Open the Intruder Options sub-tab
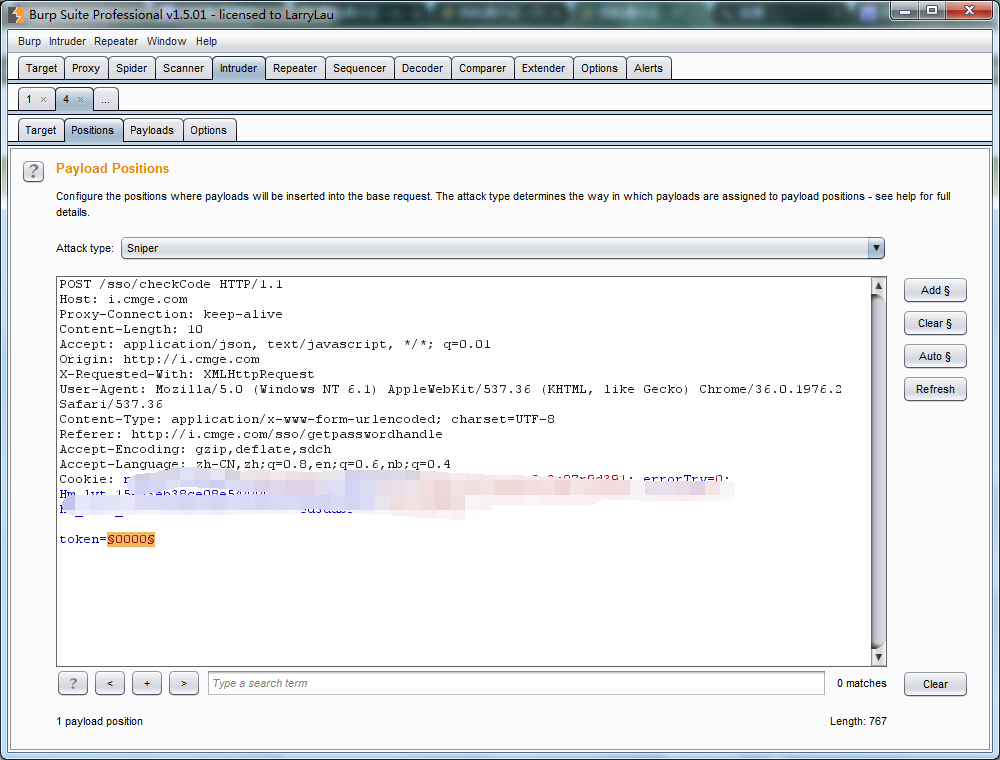This screenshot has height=760, width=1000. (209, 130)
